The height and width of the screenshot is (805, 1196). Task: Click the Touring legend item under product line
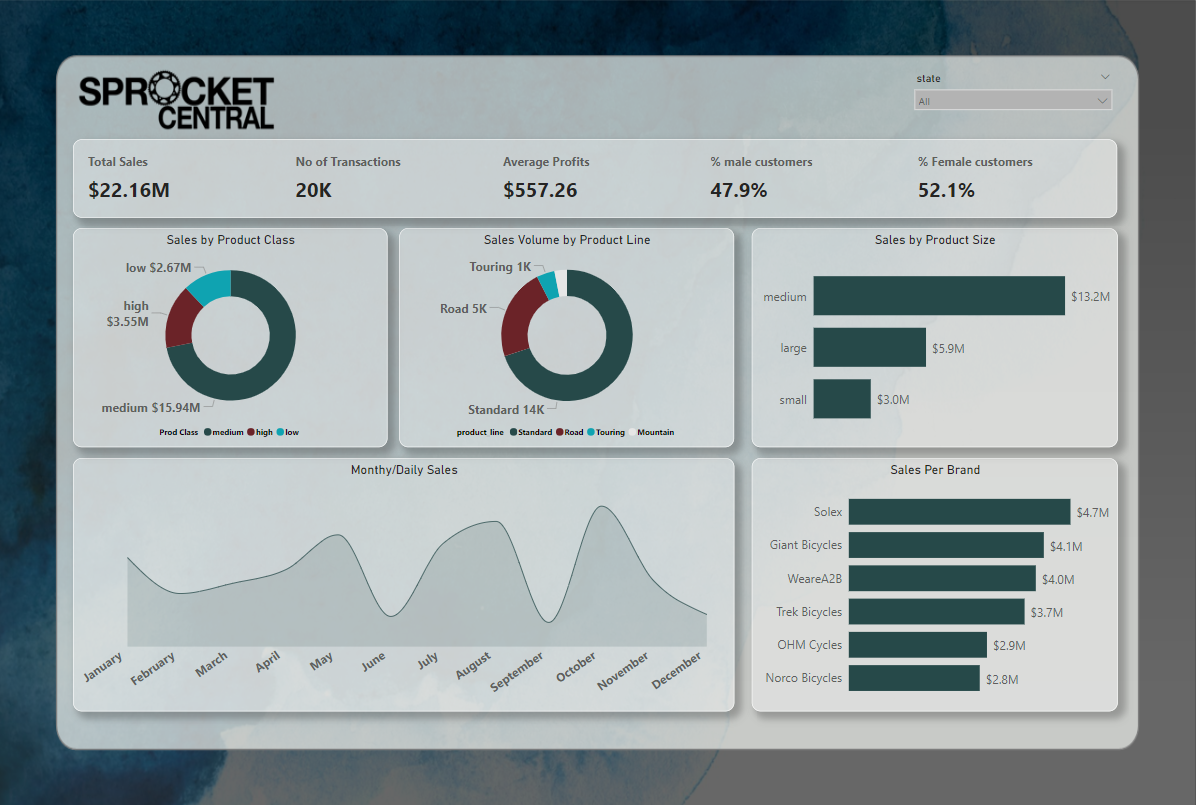point(606,433)
